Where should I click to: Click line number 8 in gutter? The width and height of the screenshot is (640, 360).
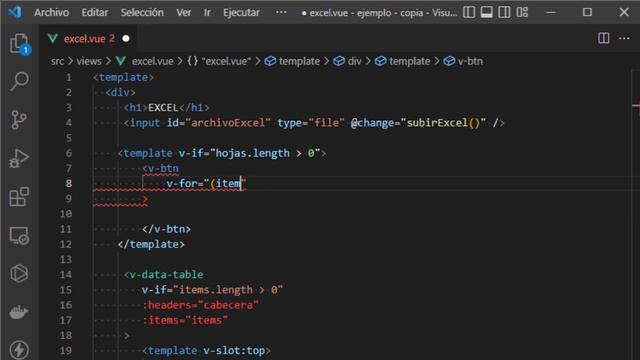point(69,183)
